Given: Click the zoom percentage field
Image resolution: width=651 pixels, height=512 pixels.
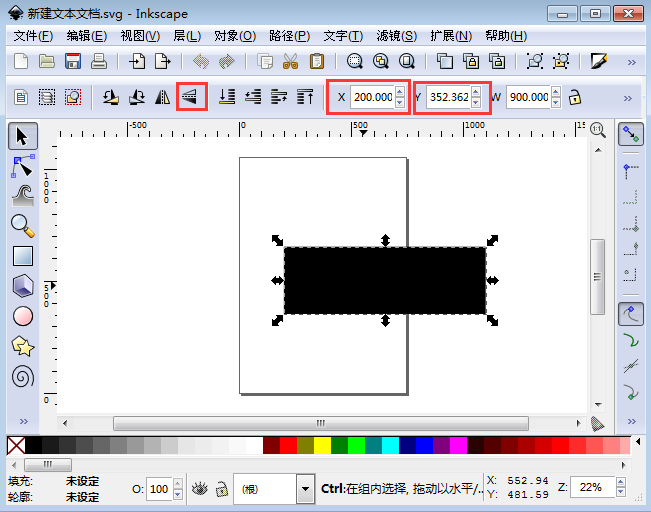Looking at the screenshot, I should click(x=593, y=487).
